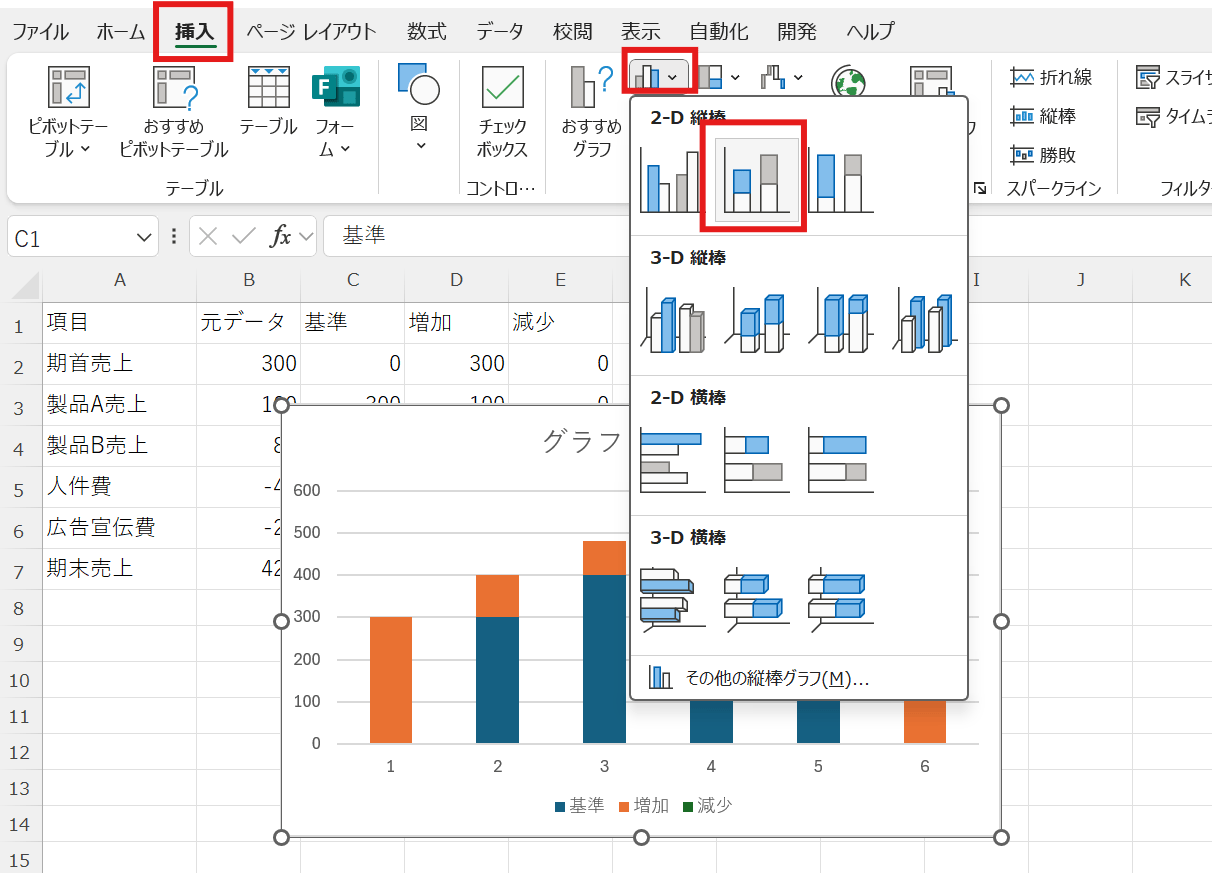The image size is (1212, 873).
Task: Expand the 図 illustrations dropdown
Action: point(419,146)
